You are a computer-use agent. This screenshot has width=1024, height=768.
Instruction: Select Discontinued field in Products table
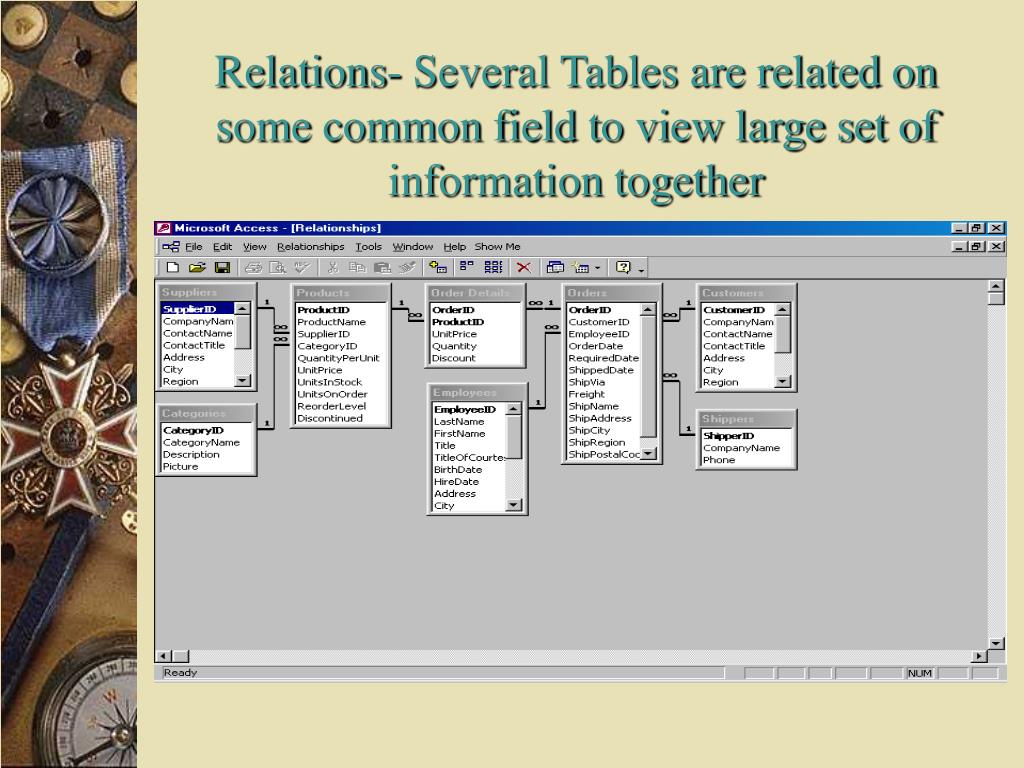point(341,419)
